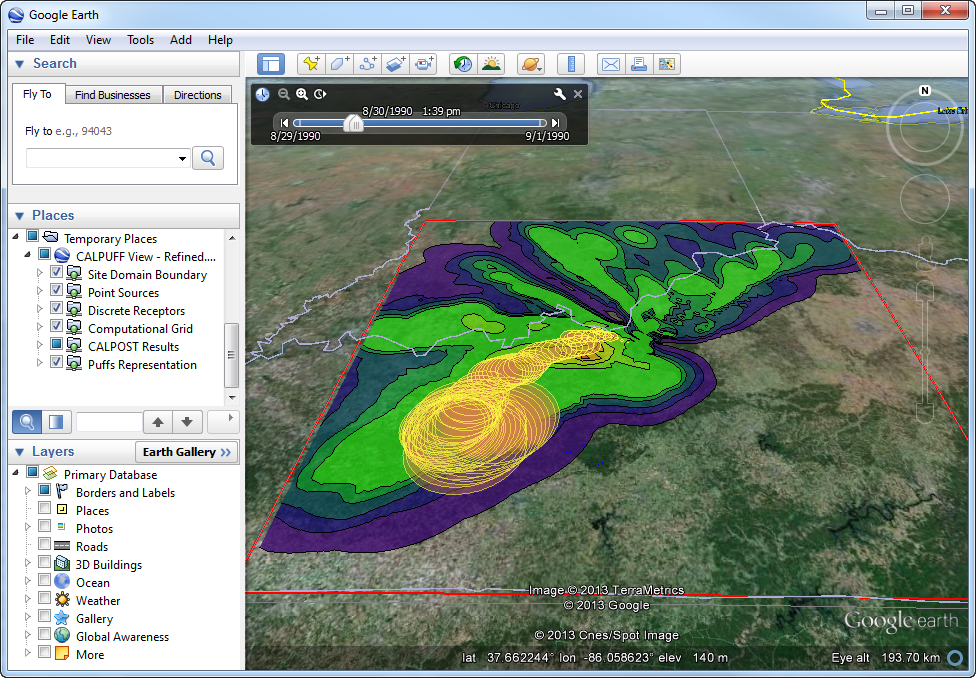This screenshot has width=976, height=678.
Task: Toggle the CALPOST Results checkbox
Action: (57, 344)
